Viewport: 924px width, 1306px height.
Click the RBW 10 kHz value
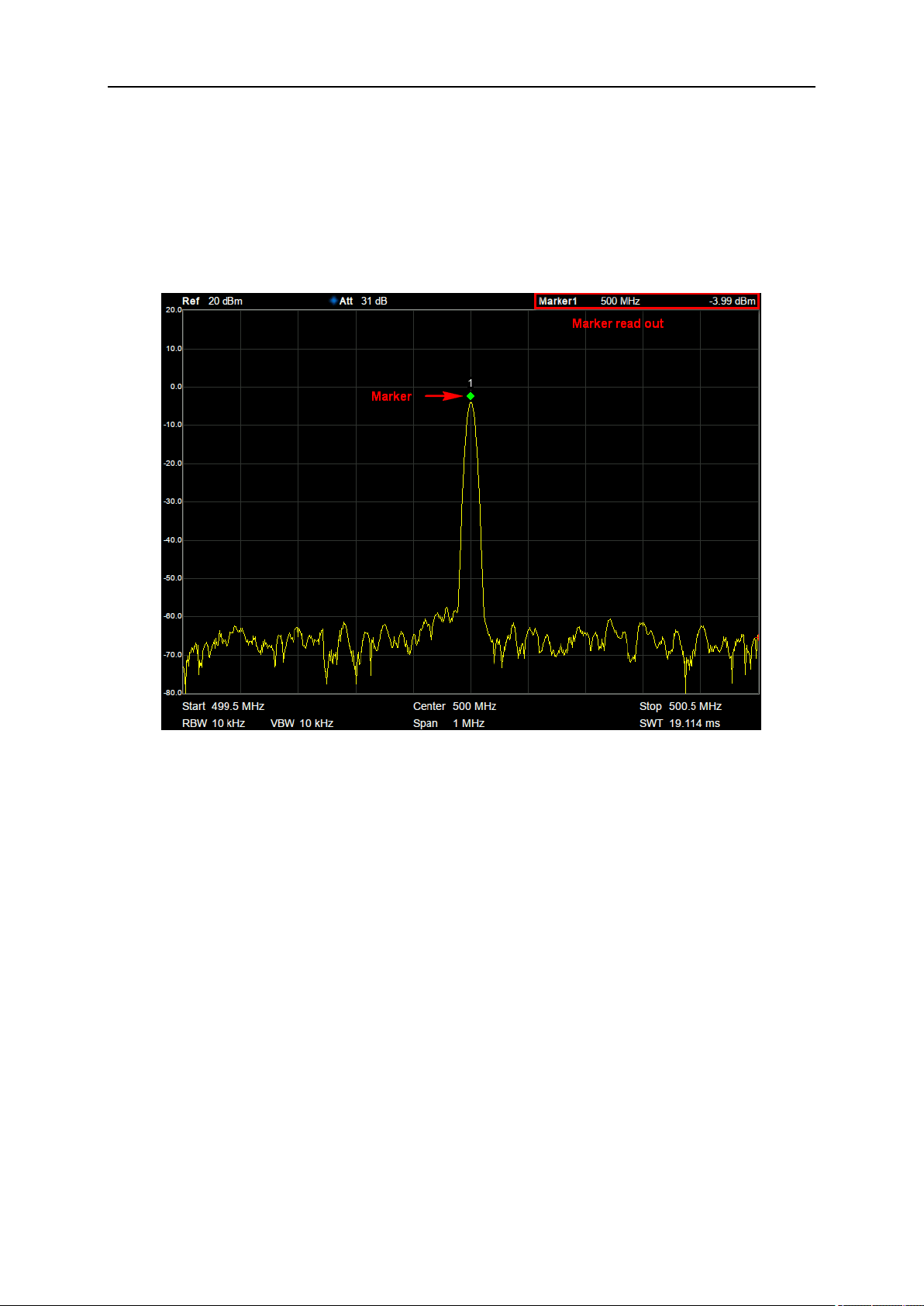point(213,723)
